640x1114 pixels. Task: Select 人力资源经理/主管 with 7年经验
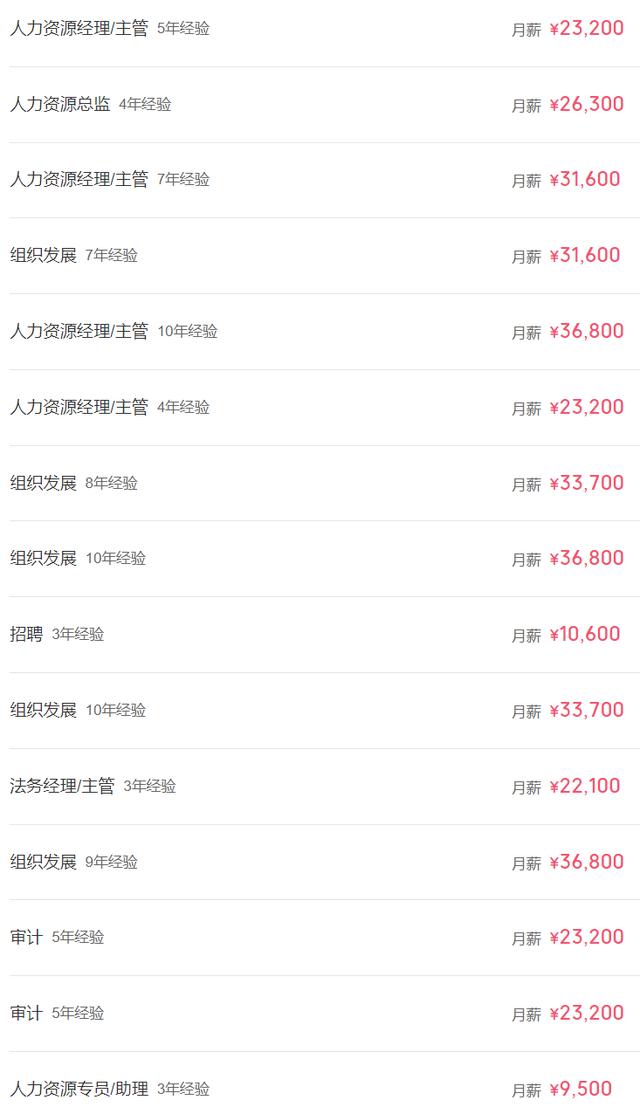pos(79,180)
